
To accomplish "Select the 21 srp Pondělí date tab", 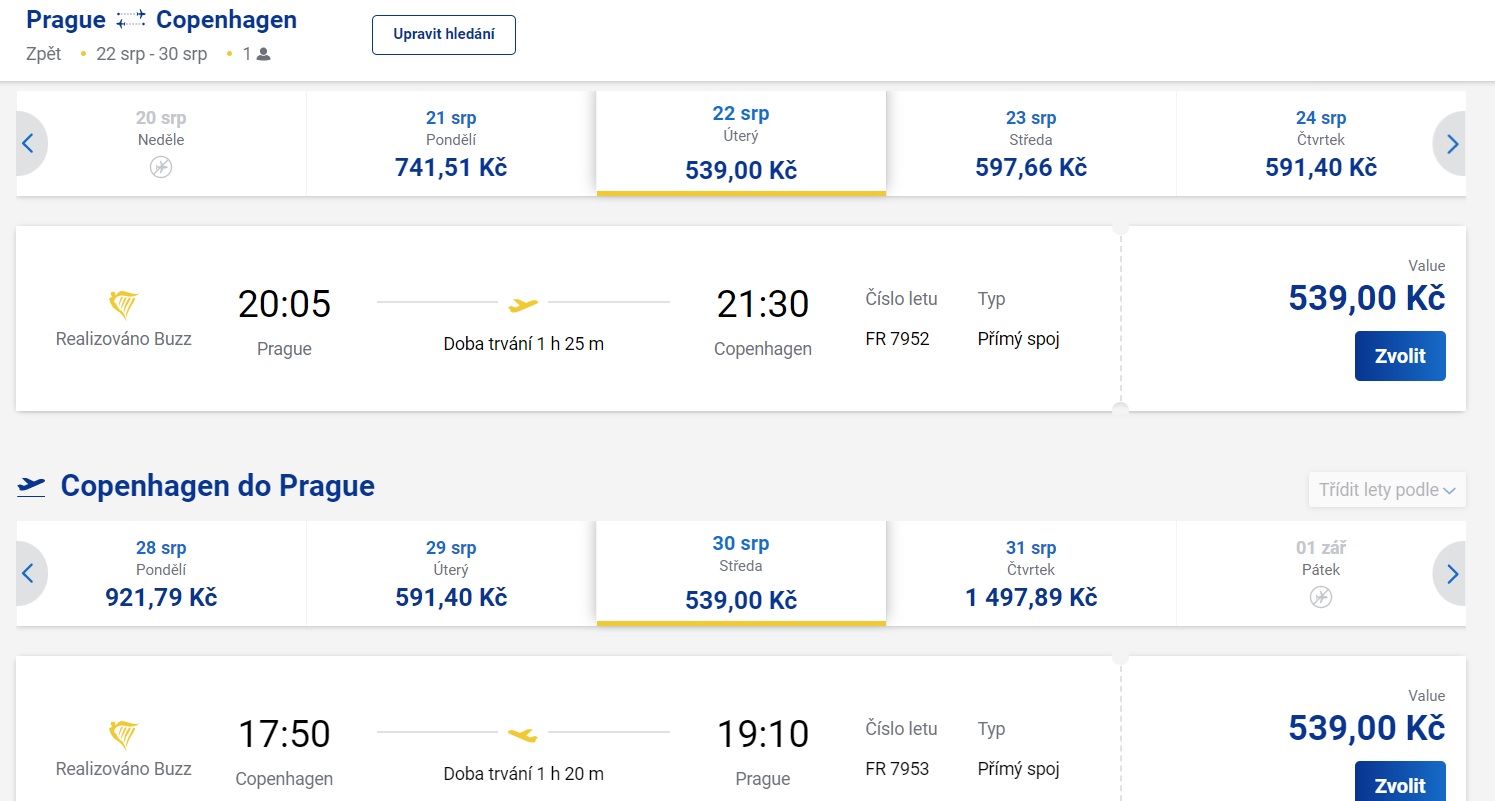I will pos(451,144).
